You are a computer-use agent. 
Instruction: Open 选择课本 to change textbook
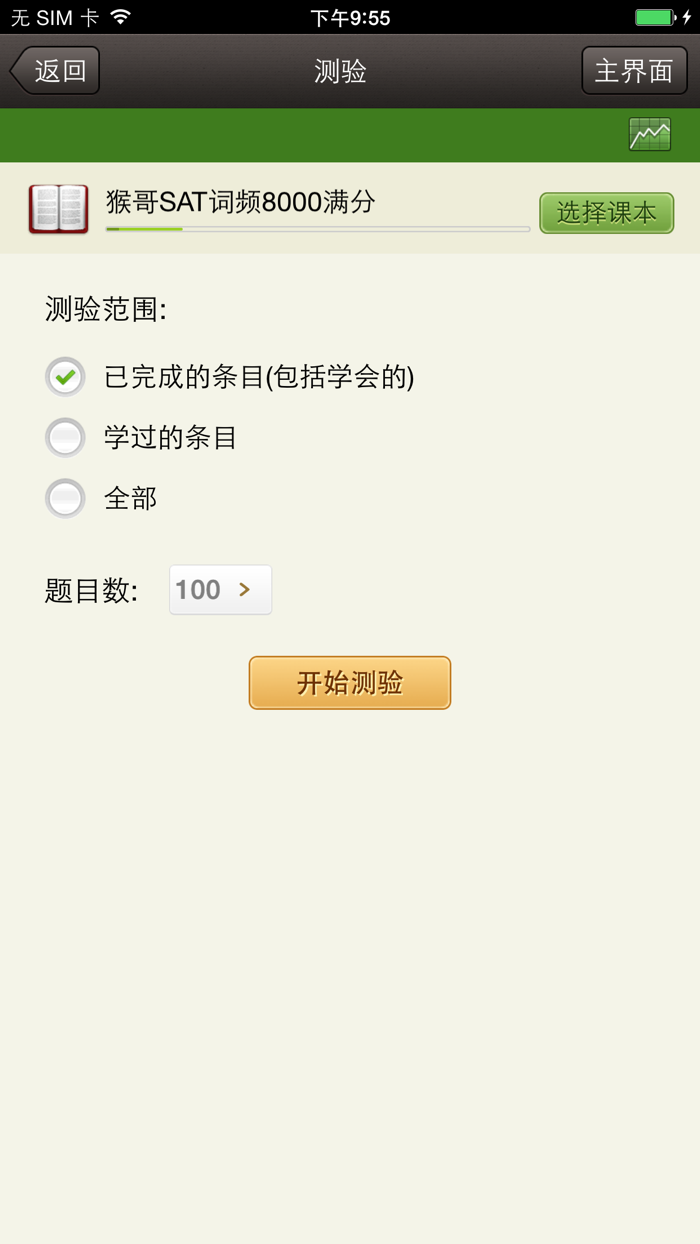606,213
